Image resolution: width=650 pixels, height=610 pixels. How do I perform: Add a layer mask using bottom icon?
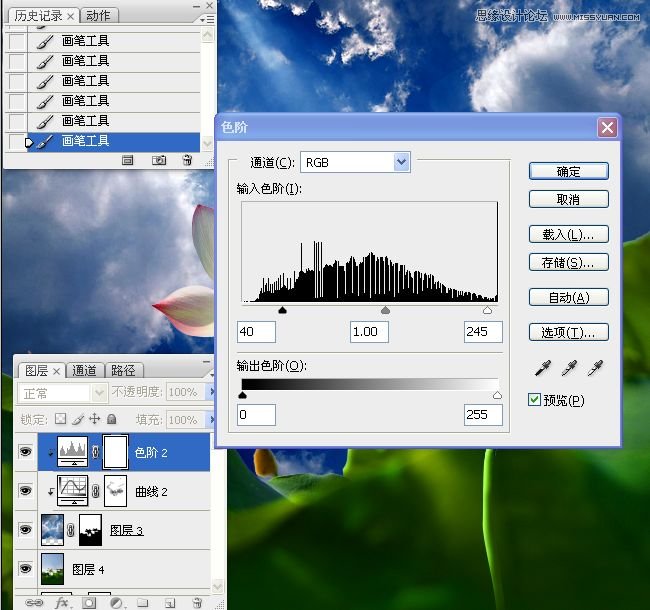pos(89,603)
